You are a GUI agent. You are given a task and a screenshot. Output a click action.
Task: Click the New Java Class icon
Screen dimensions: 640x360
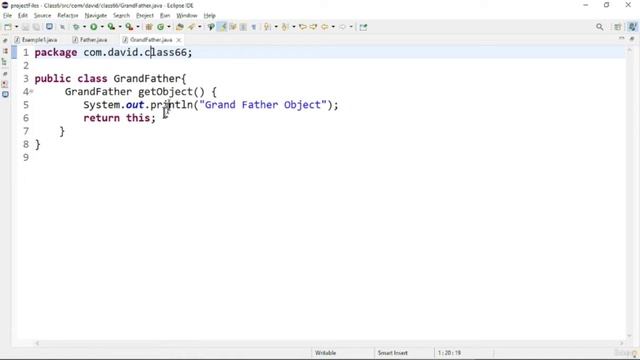pos(160,27)
